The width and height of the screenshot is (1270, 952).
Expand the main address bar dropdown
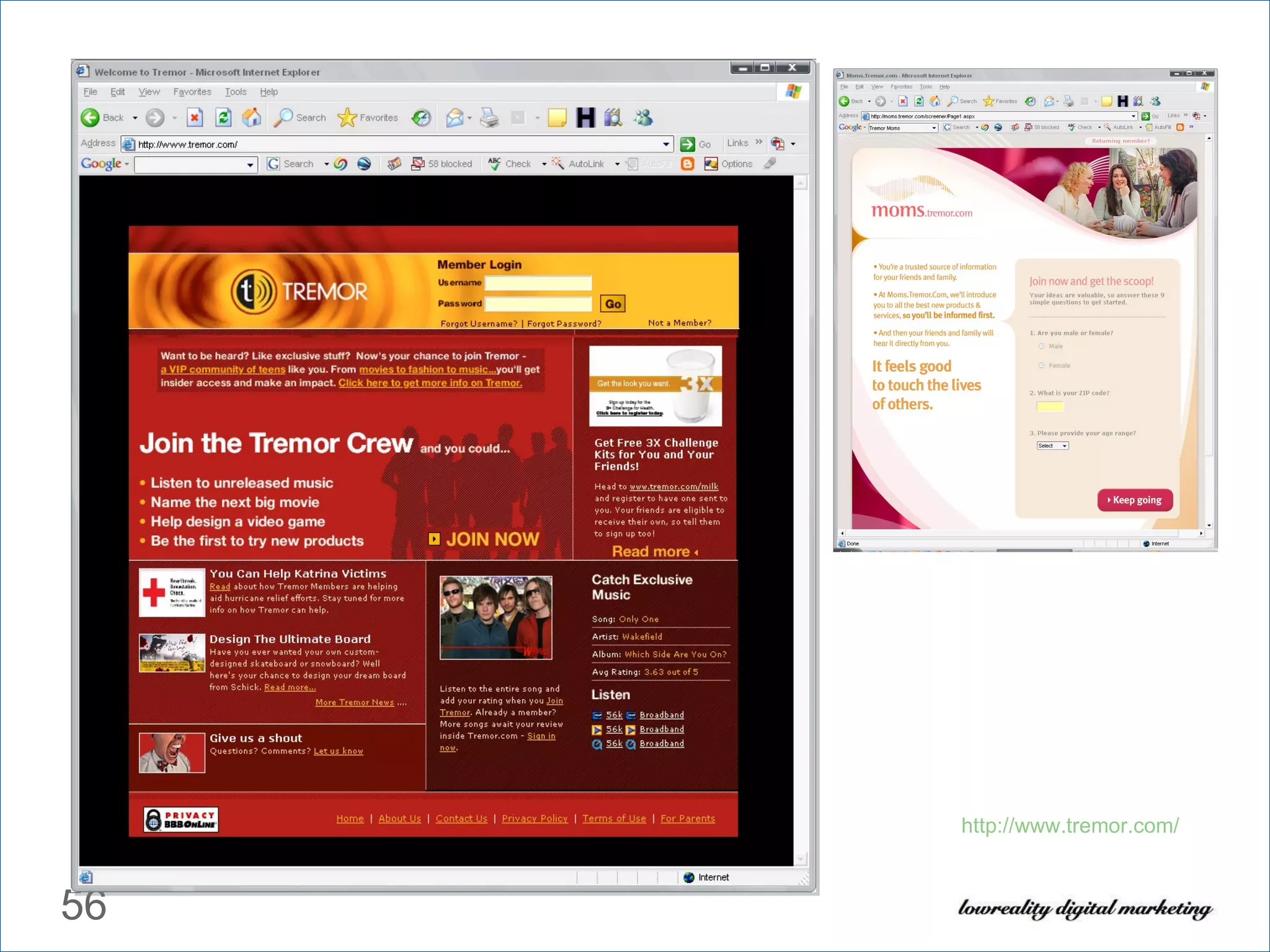[x=666, y=144]
